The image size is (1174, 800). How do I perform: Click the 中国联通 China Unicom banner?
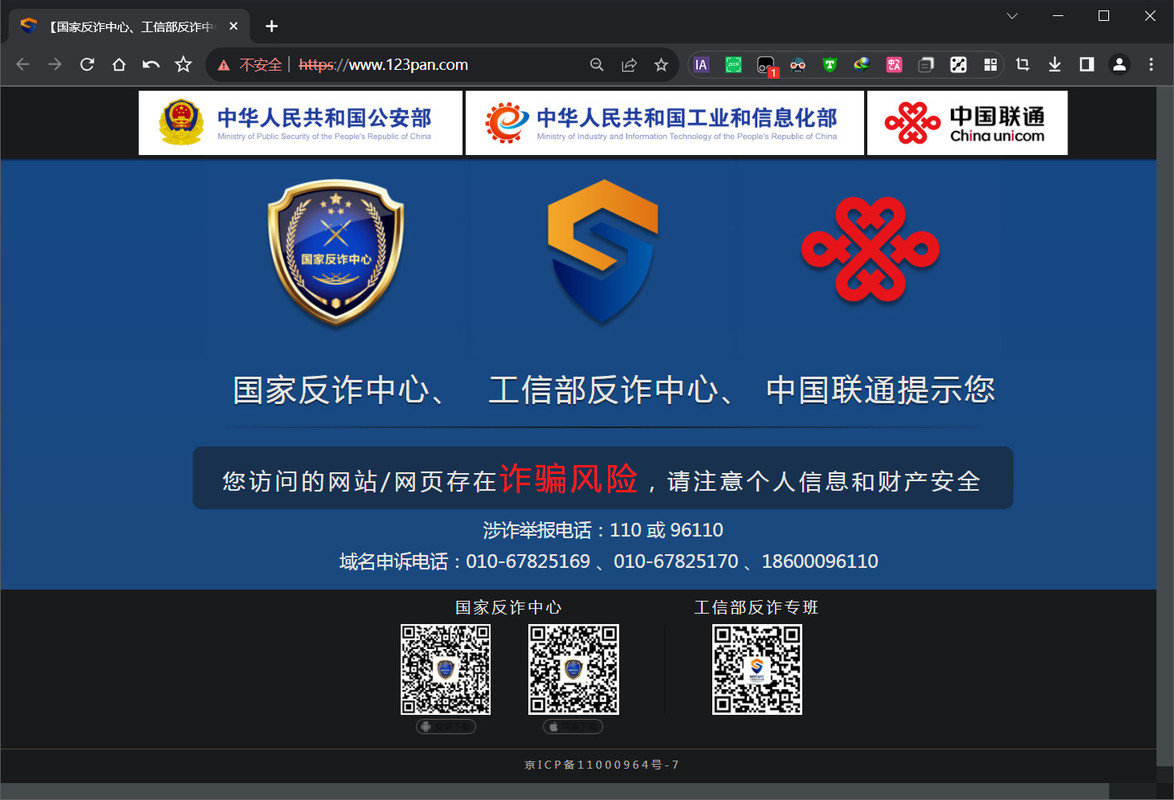pyautogui.click(x=967, y=123)
